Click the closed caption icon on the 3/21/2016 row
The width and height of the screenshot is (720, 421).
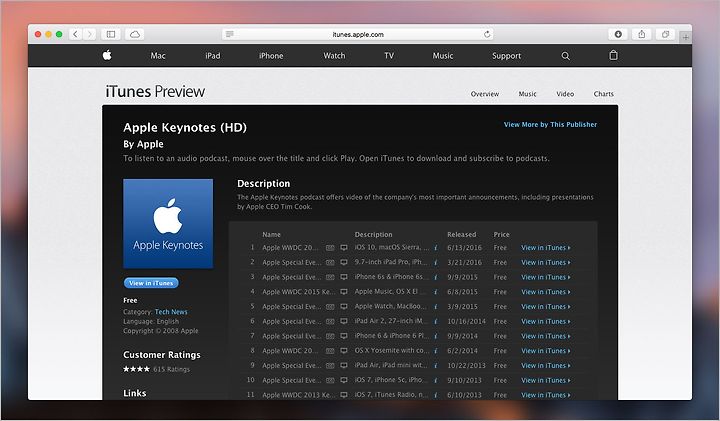pyautogui.click(x=330, y=263)
